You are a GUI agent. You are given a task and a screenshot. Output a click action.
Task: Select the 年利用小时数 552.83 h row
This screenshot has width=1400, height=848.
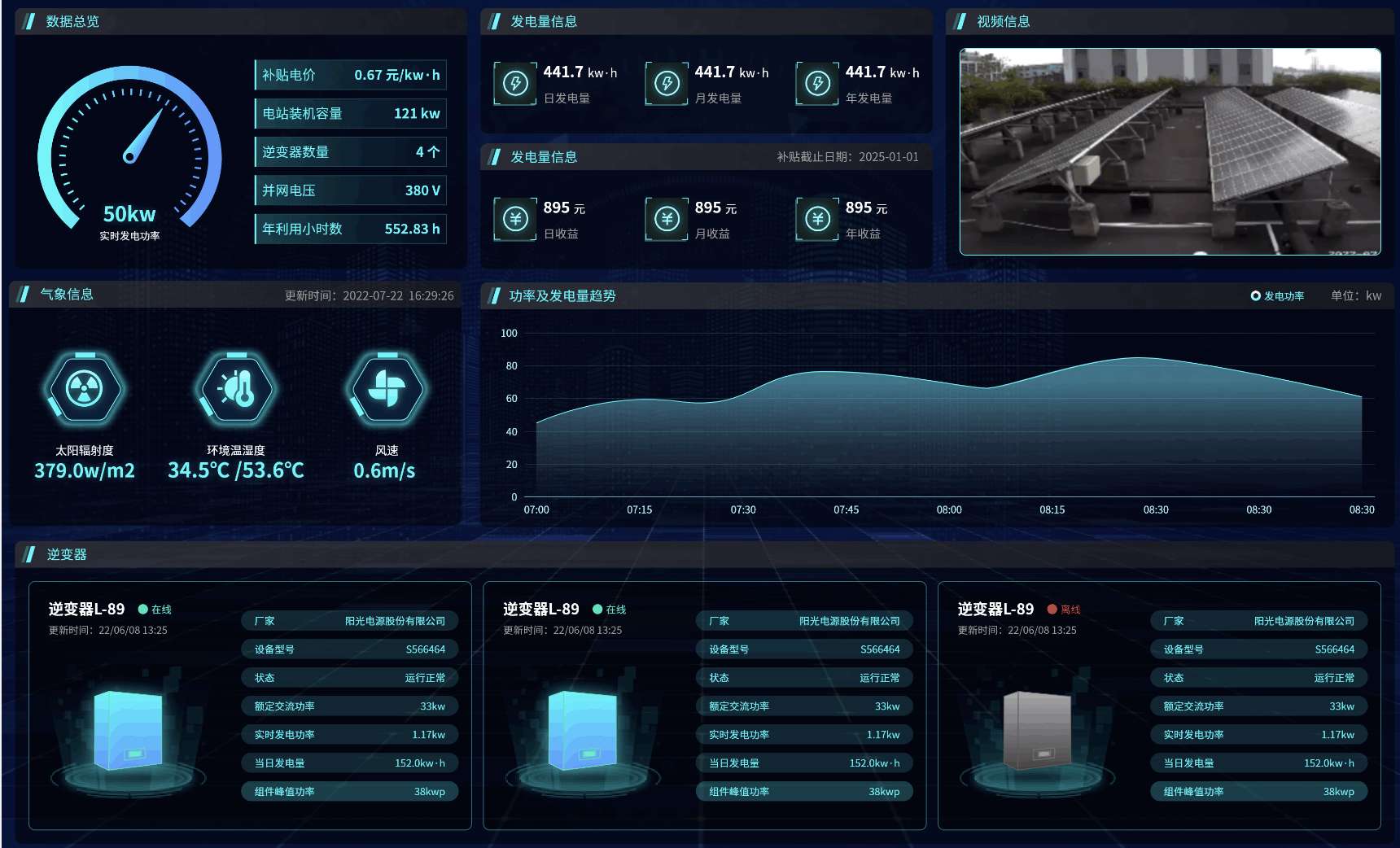point(351,229)
